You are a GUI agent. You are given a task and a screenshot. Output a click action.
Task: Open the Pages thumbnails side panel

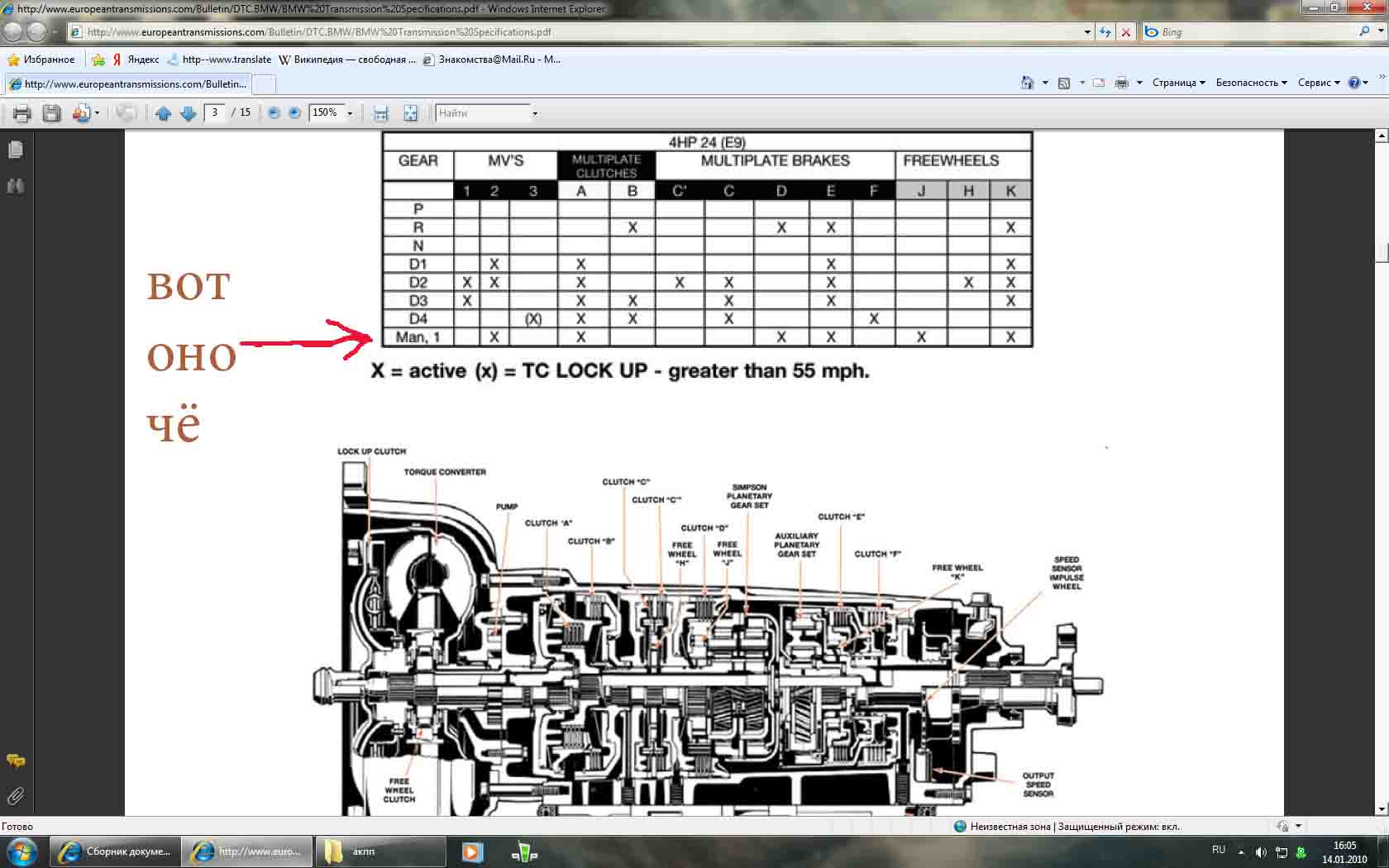pos(16,150)
